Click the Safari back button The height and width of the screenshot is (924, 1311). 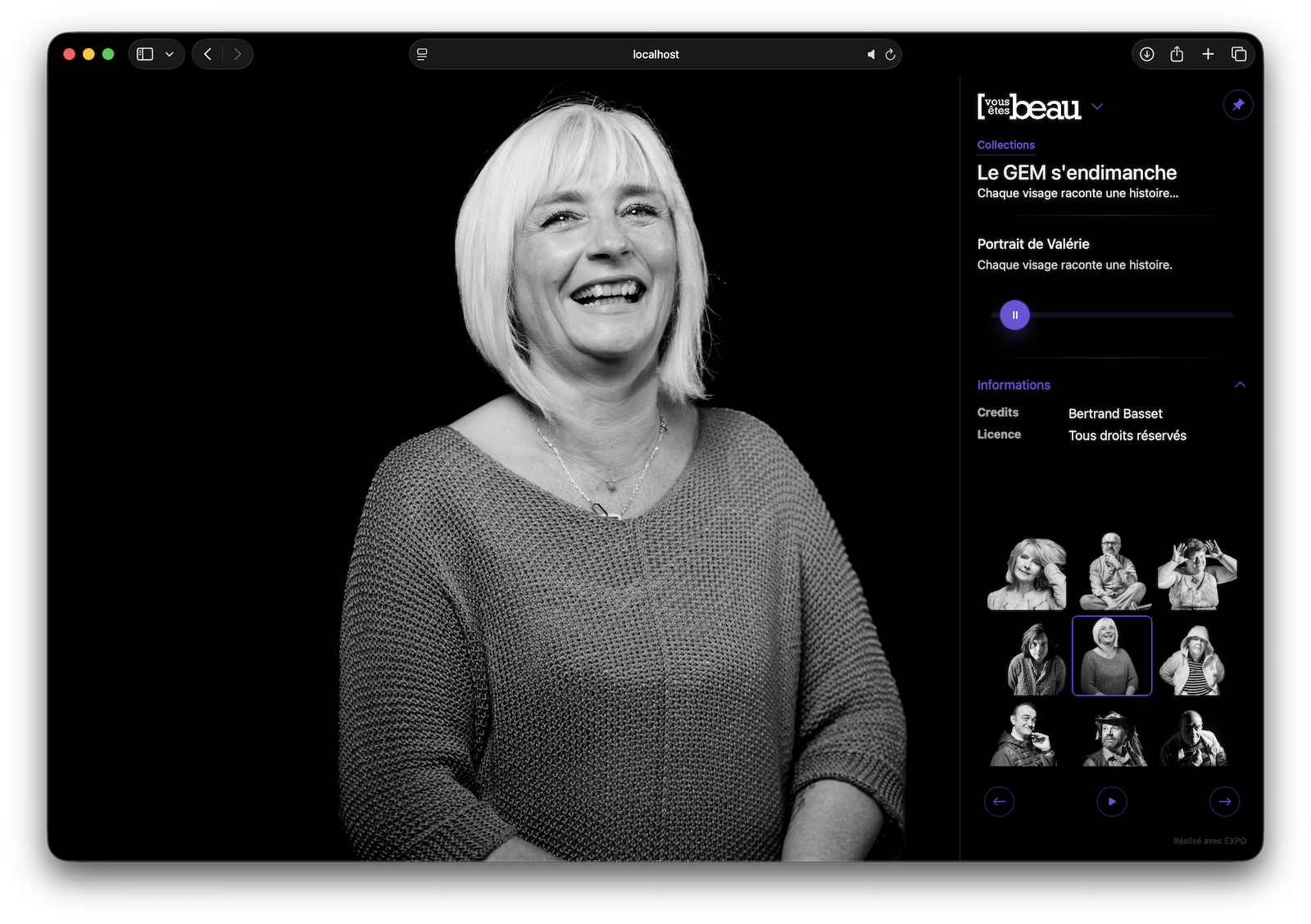pos(208,54)
